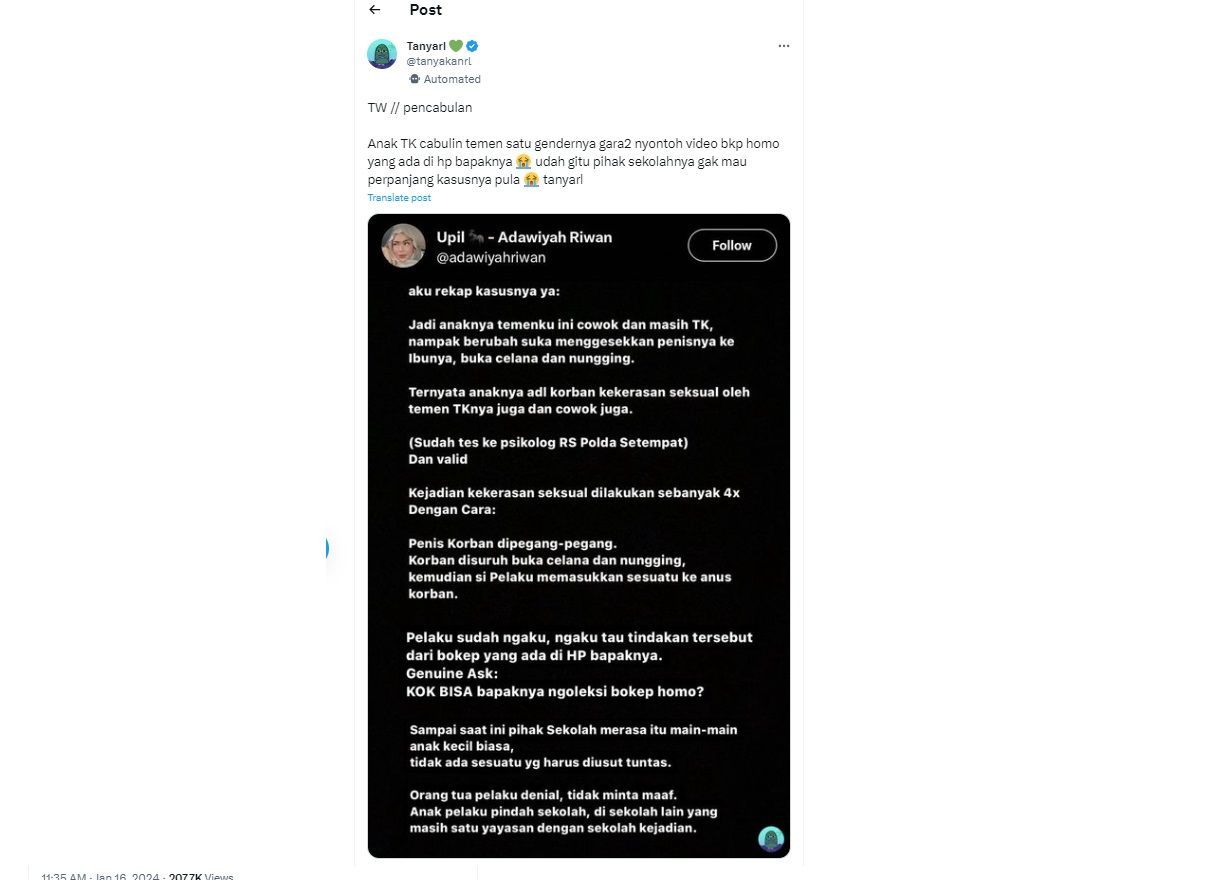Open the 11:35 AM Jan 16 timestamp
1224x880 pixels.
(x=101, y=877)
